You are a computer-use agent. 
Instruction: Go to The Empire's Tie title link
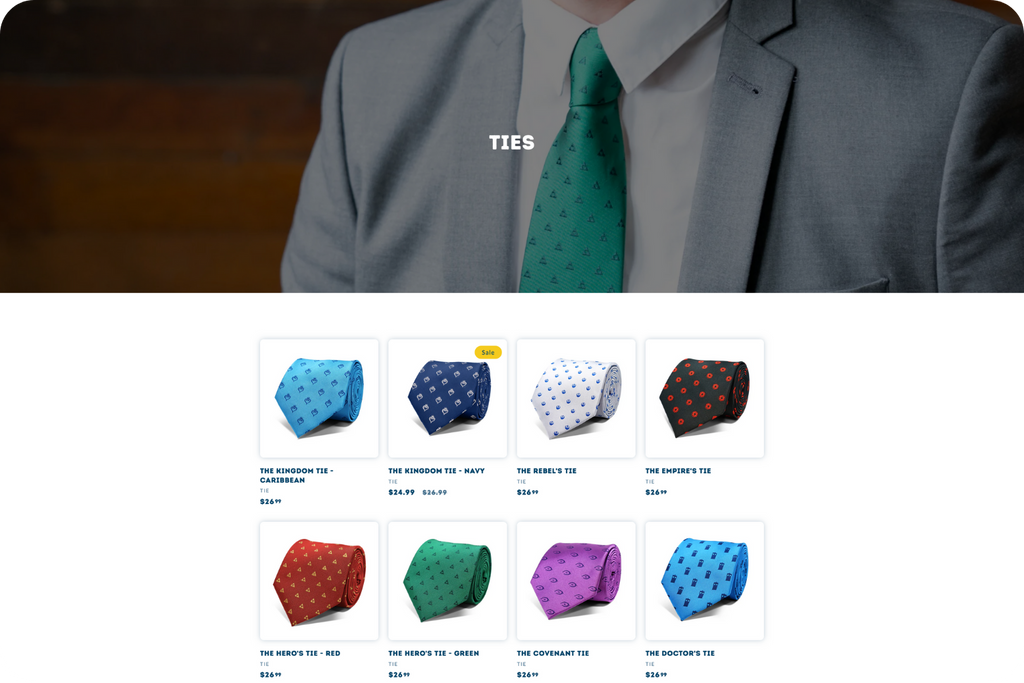678,471
